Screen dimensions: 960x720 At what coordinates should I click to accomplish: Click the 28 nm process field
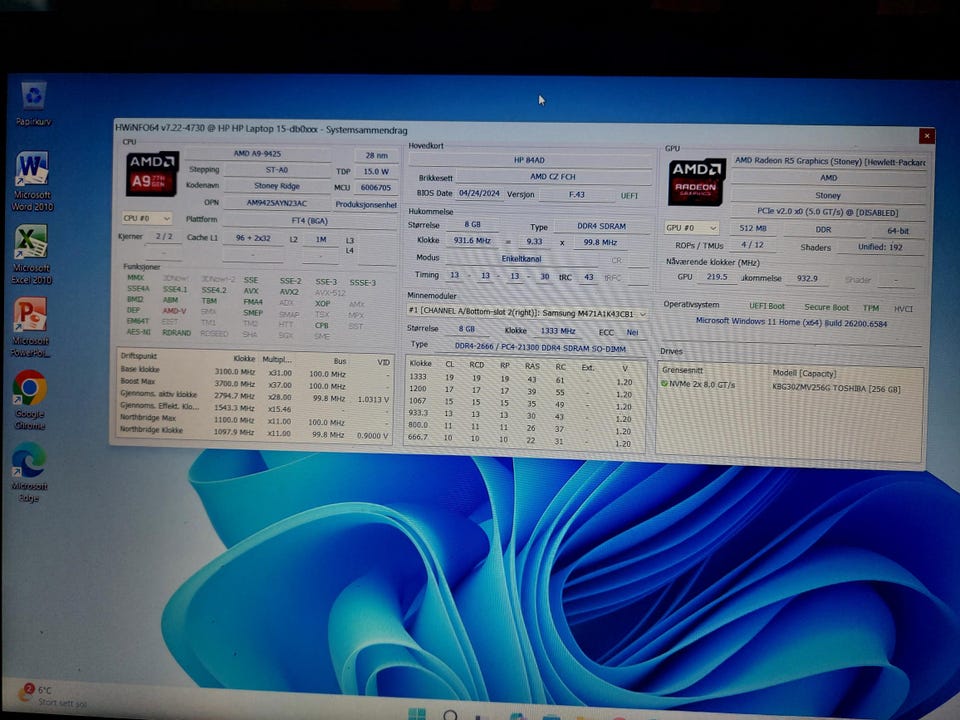[377, 156]
